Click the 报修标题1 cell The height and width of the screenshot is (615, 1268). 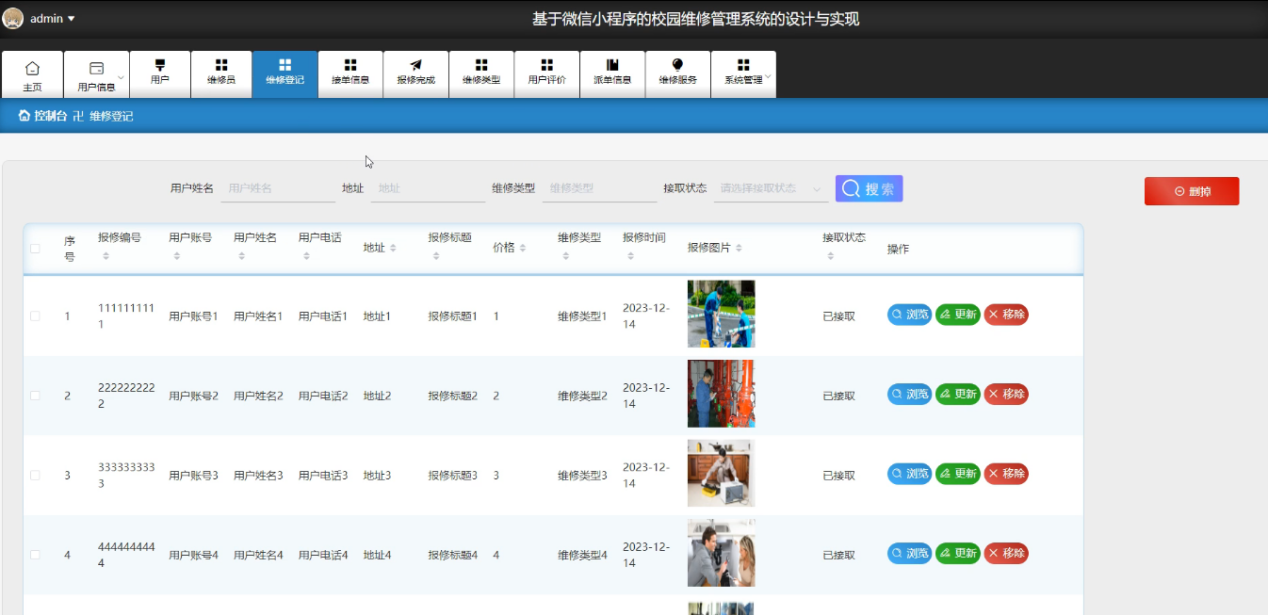click(x=453, y=316)
